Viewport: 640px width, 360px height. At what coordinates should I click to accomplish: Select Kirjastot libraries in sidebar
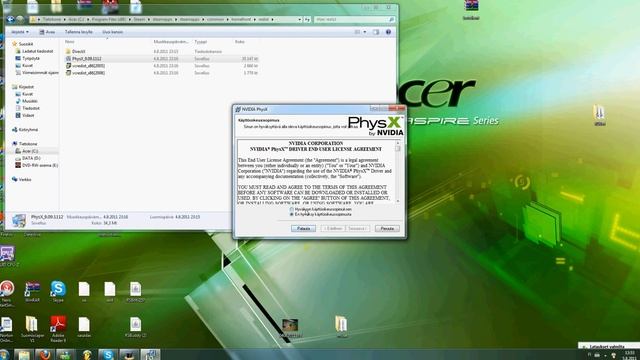[23, 87]
